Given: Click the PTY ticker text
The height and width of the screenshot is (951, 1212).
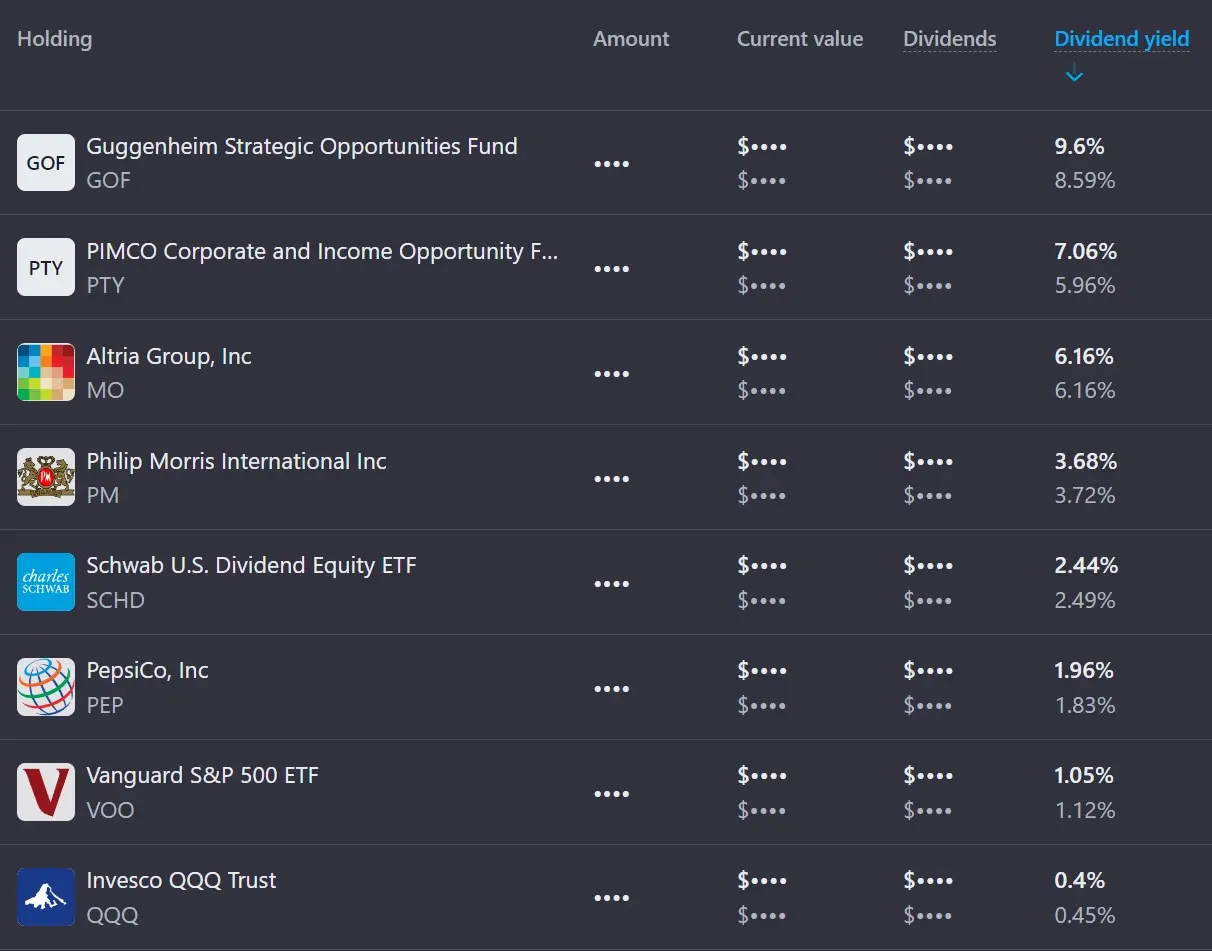Looking at the screenshot, I should 105,286.
